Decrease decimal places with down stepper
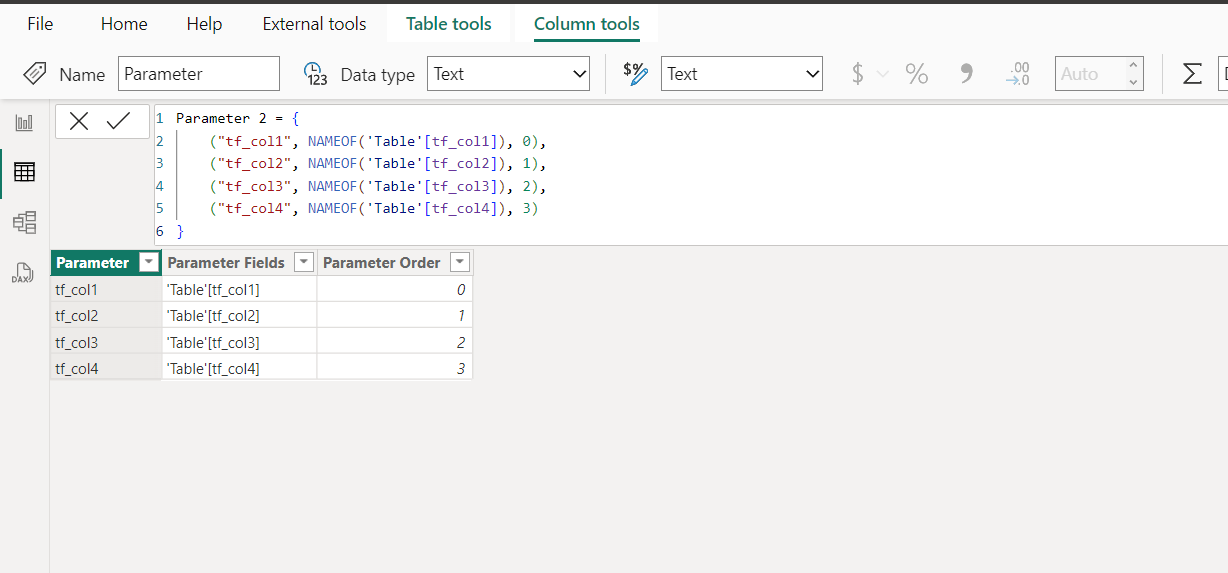 [1133, 82]
